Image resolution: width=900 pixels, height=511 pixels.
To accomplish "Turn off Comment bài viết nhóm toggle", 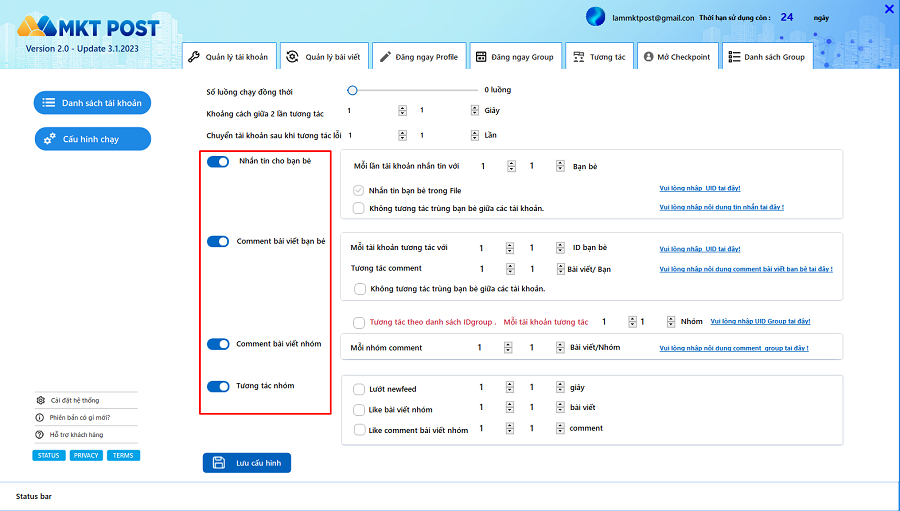I will pos(218,344).
